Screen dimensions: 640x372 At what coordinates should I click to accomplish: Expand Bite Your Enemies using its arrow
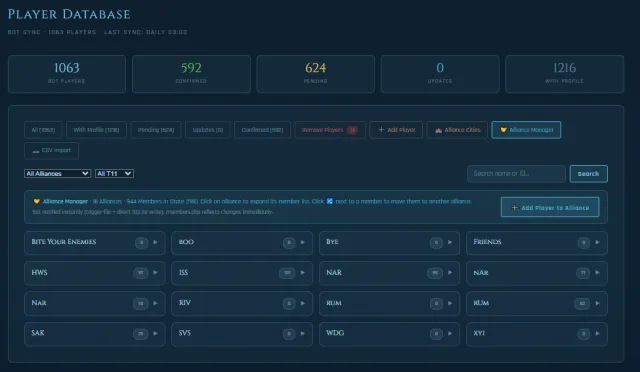click(x=156, y=242)
